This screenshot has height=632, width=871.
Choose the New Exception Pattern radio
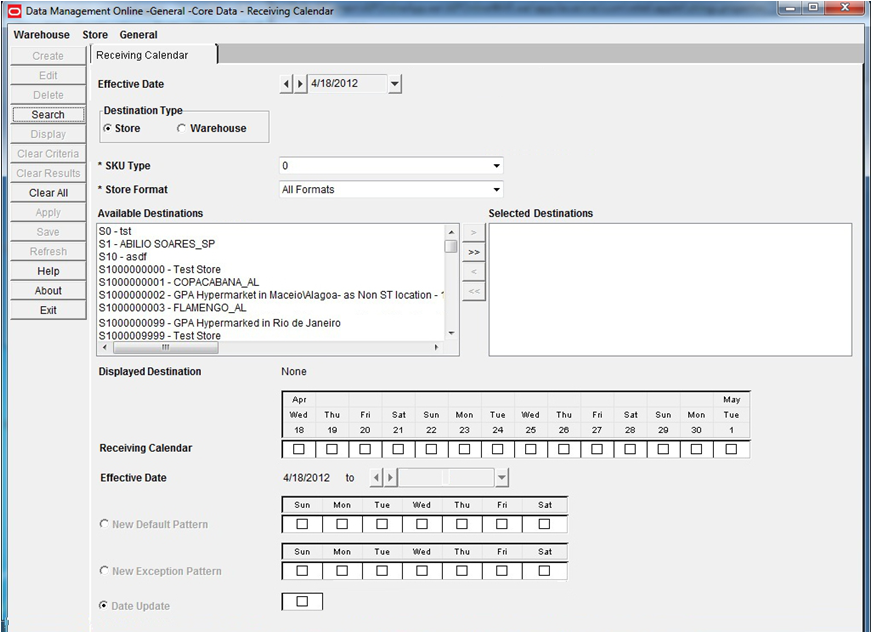pyautogui.click(x=104, y=570)
